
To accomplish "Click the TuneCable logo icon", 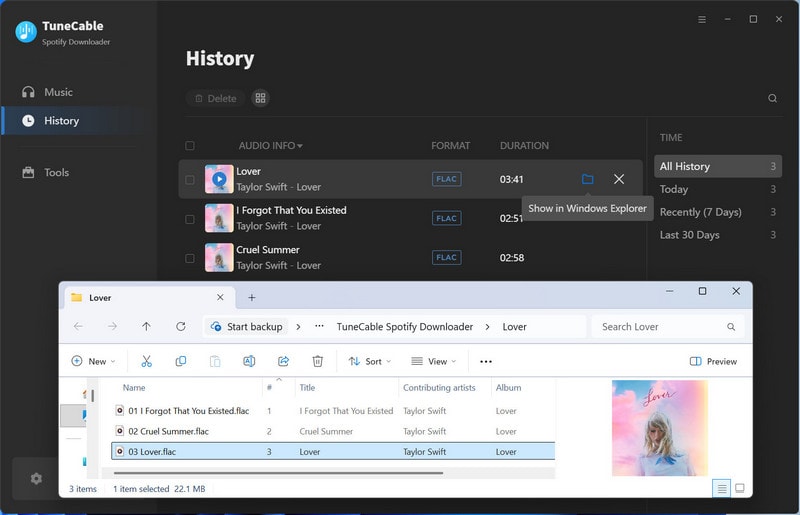I will (26, 32).
